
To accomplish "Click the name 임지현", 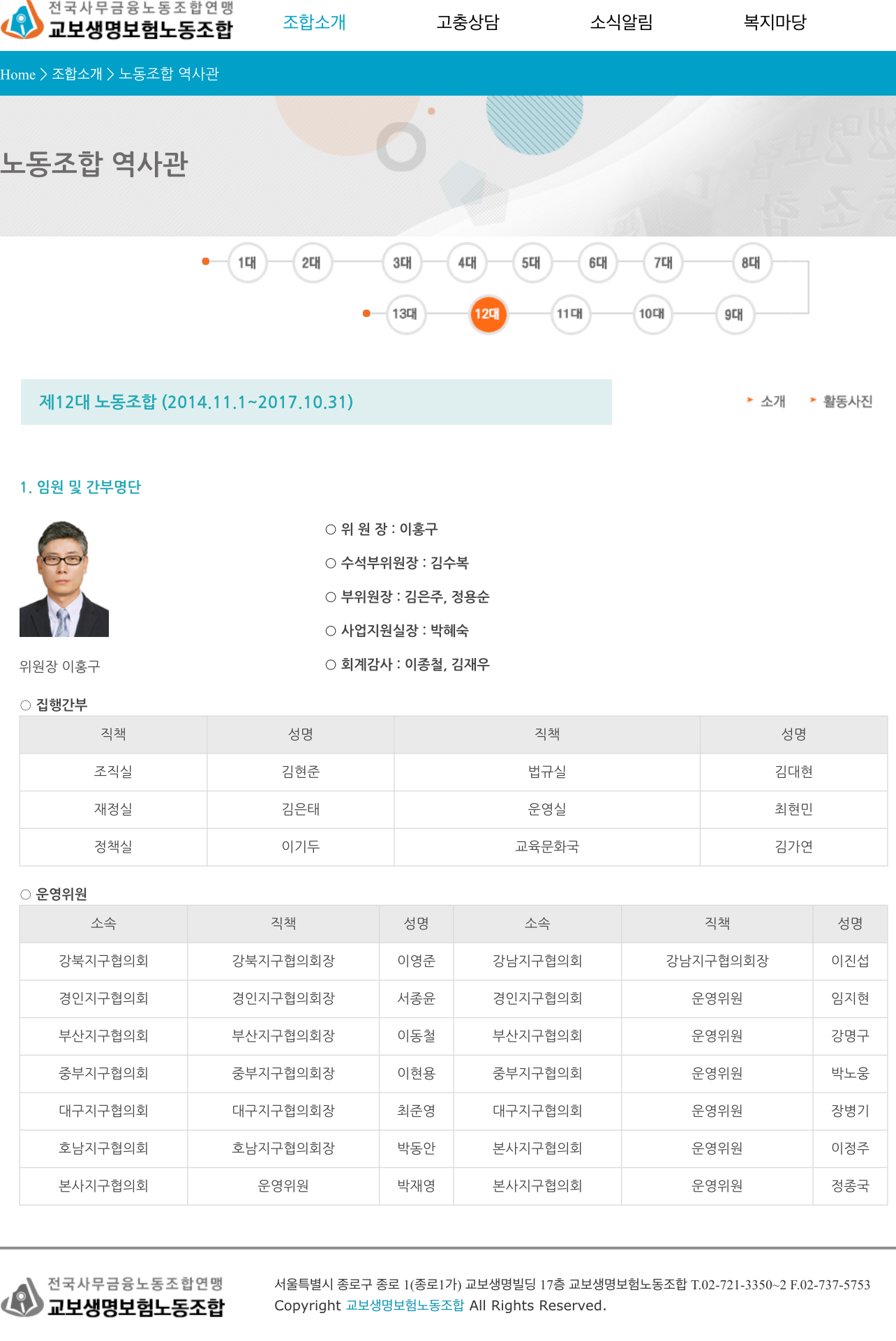I will (850, 998).
